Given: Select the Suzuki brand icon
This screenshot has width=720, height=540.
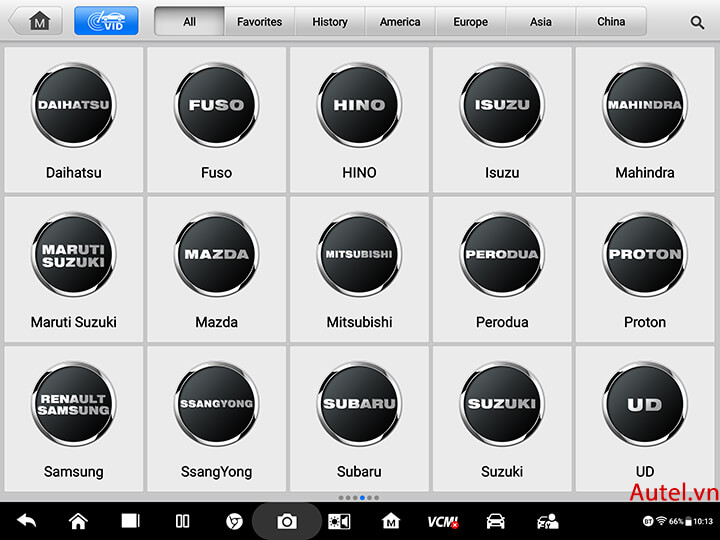Looking at the screenshot, I should click(x=502, y=404).
